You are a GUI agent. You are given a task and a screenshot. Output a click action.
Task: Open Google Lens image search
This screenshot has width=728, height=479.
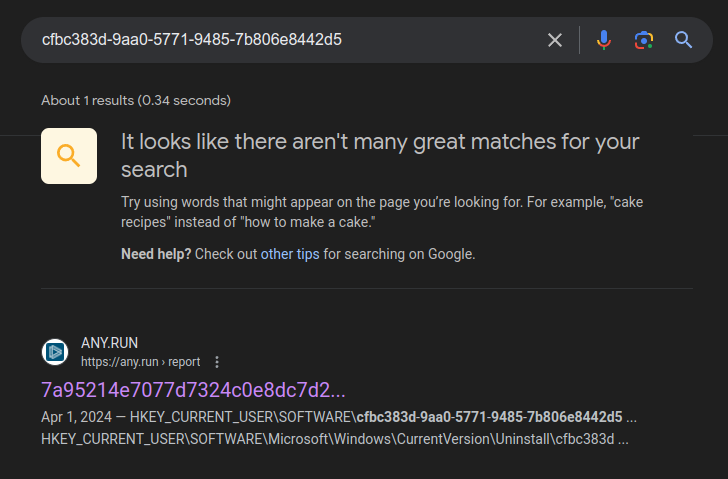point(643,40)
